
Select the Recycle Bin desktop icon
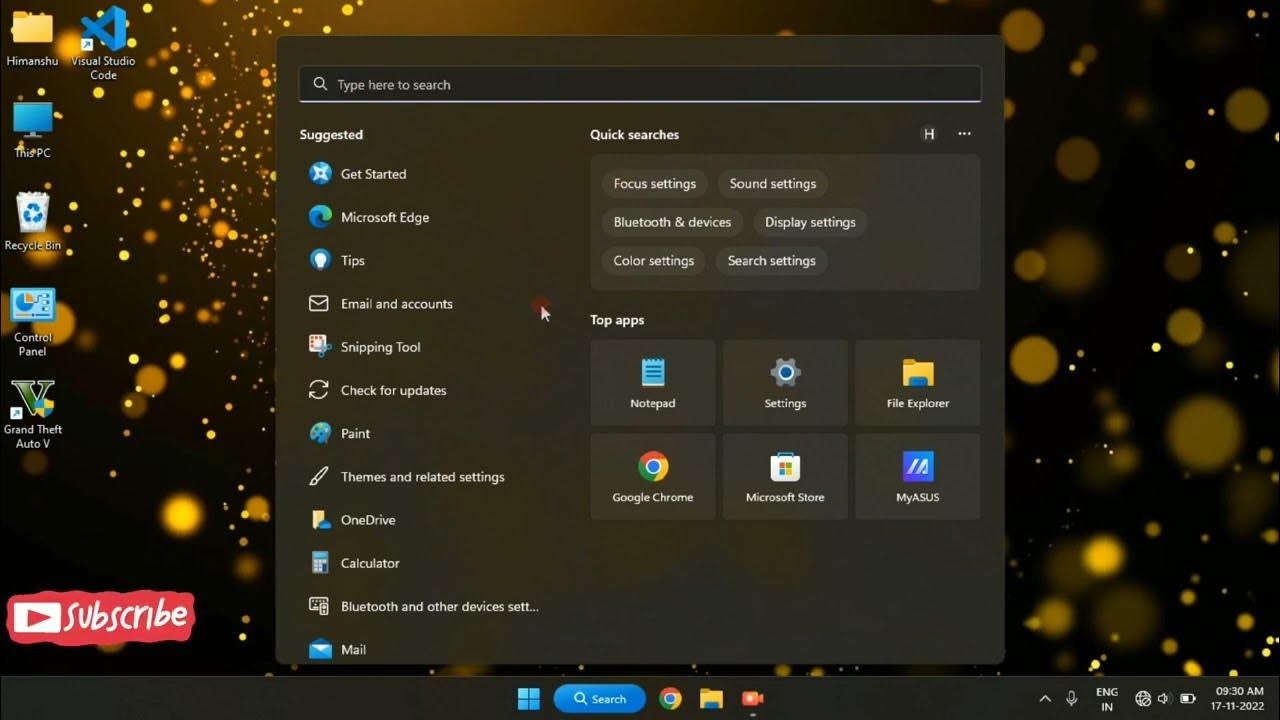tap(32, 221)
